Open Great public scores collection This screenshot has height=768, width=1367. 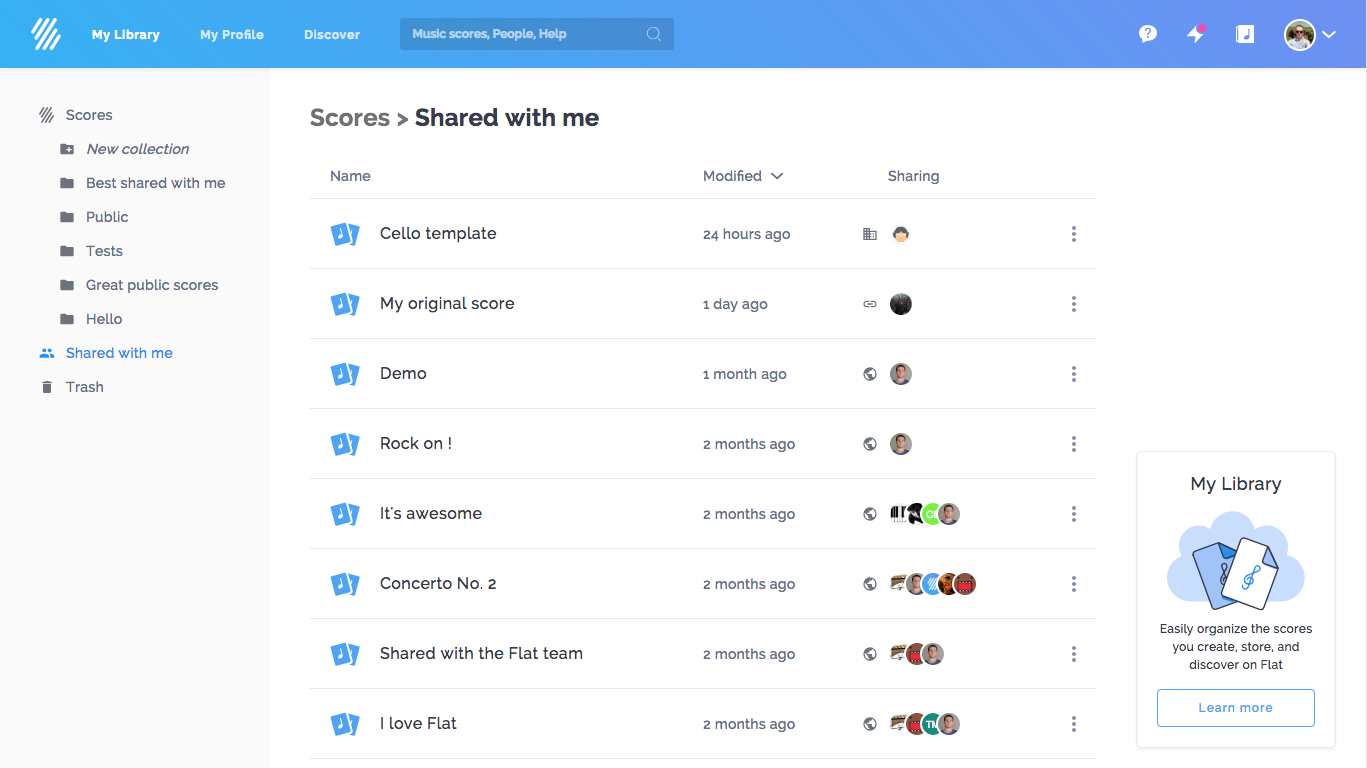click(x=152, y=285)
